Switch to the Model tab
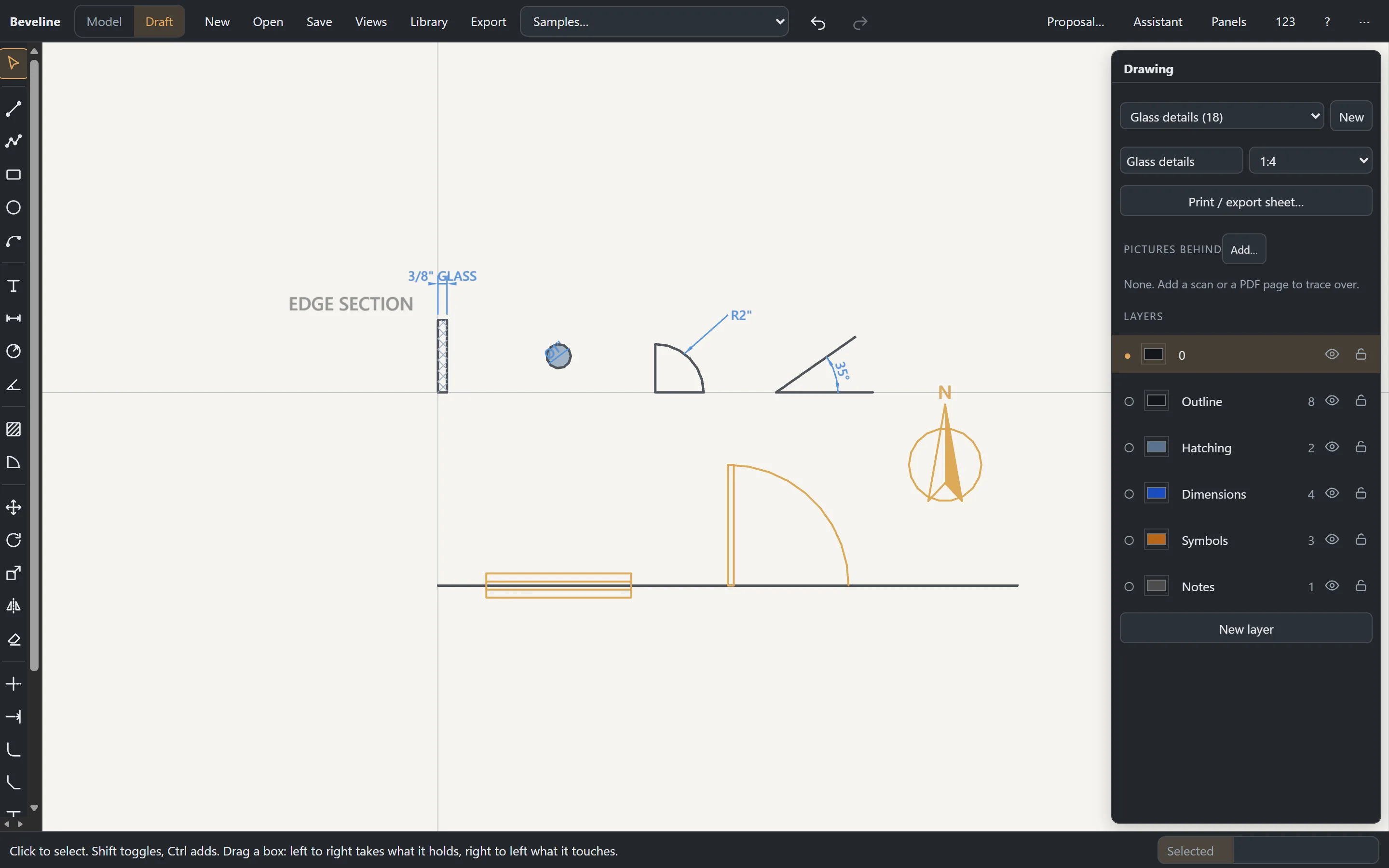The height and width of the screenshot is (868, 1389). click(x=104, y=22)
